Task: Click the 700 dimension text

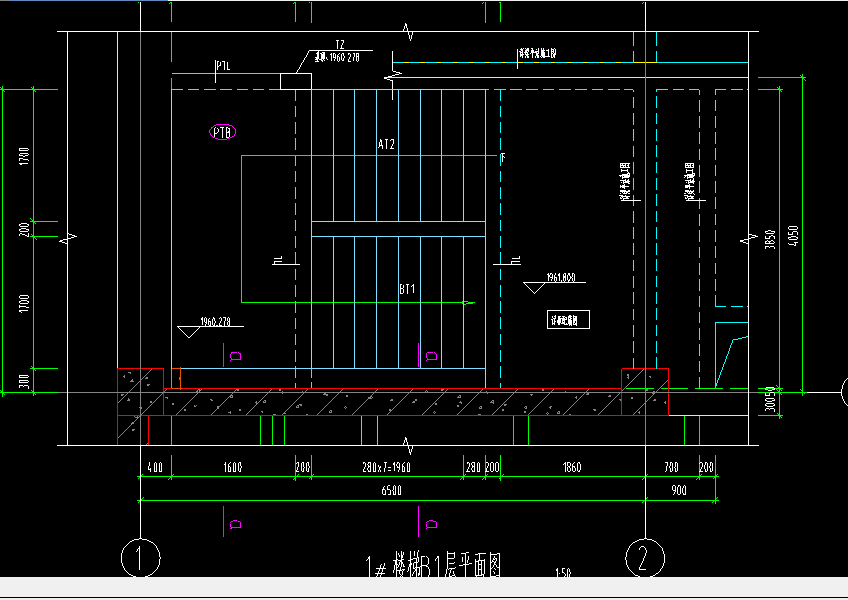Action: [671, 467]
